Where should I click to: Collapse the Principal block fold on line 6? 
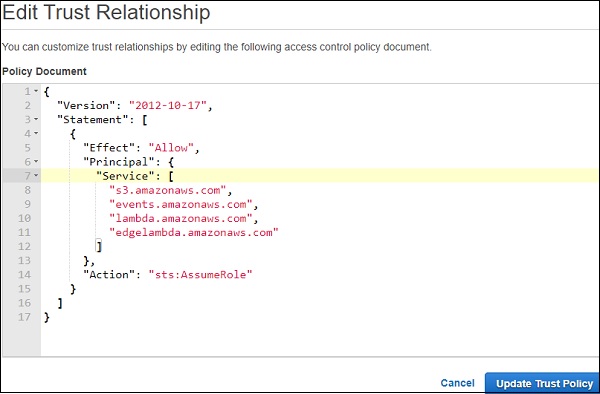(36, 162)
